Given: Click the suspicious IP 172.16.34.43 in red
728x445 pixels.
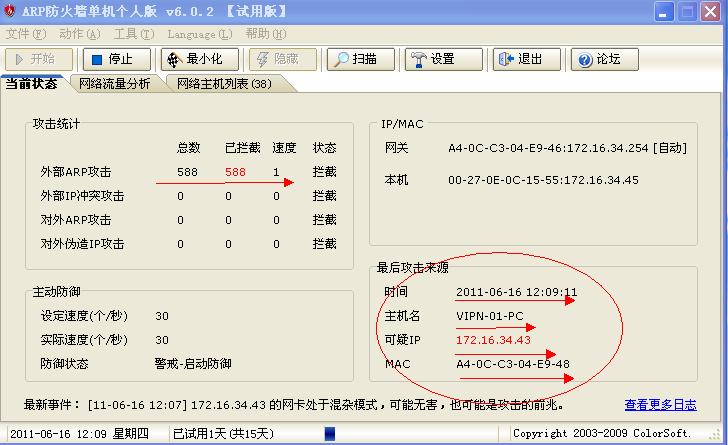Looking at the screenshot, I should click(x=493, y=340).
